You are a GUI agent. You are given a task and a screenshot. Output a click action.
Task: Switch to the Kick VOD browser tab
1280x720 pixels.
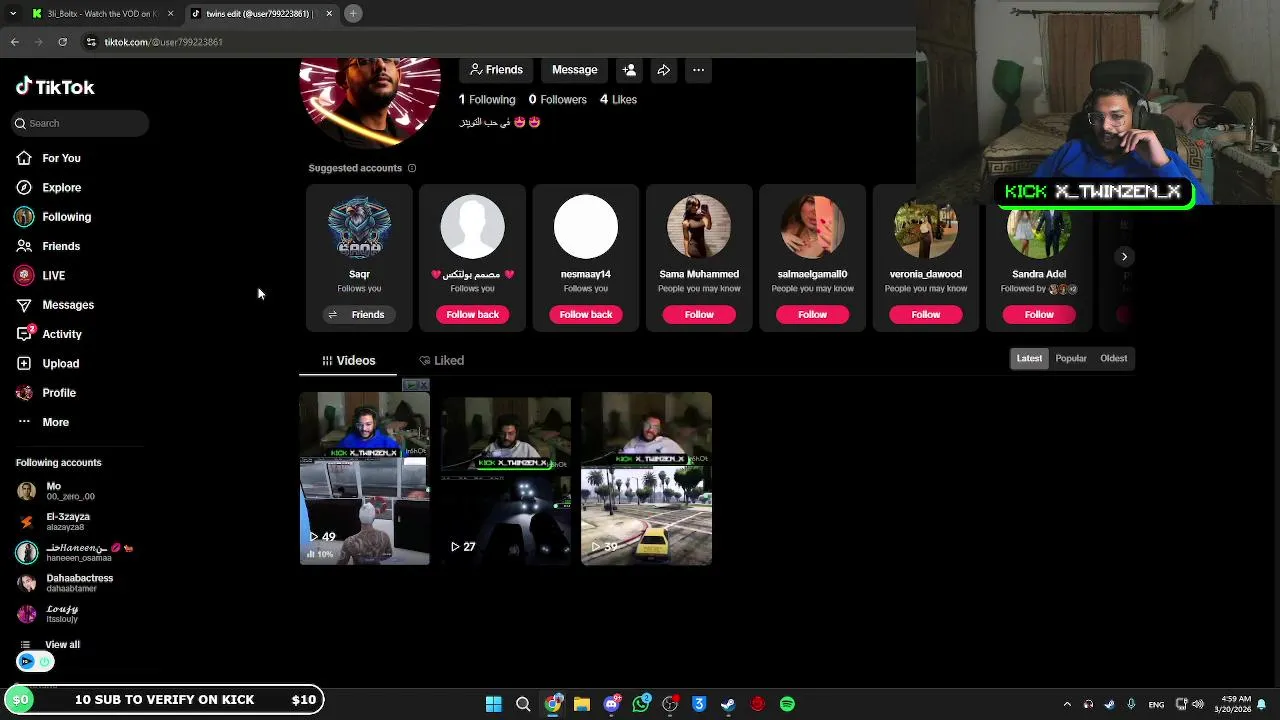[102, 14]
